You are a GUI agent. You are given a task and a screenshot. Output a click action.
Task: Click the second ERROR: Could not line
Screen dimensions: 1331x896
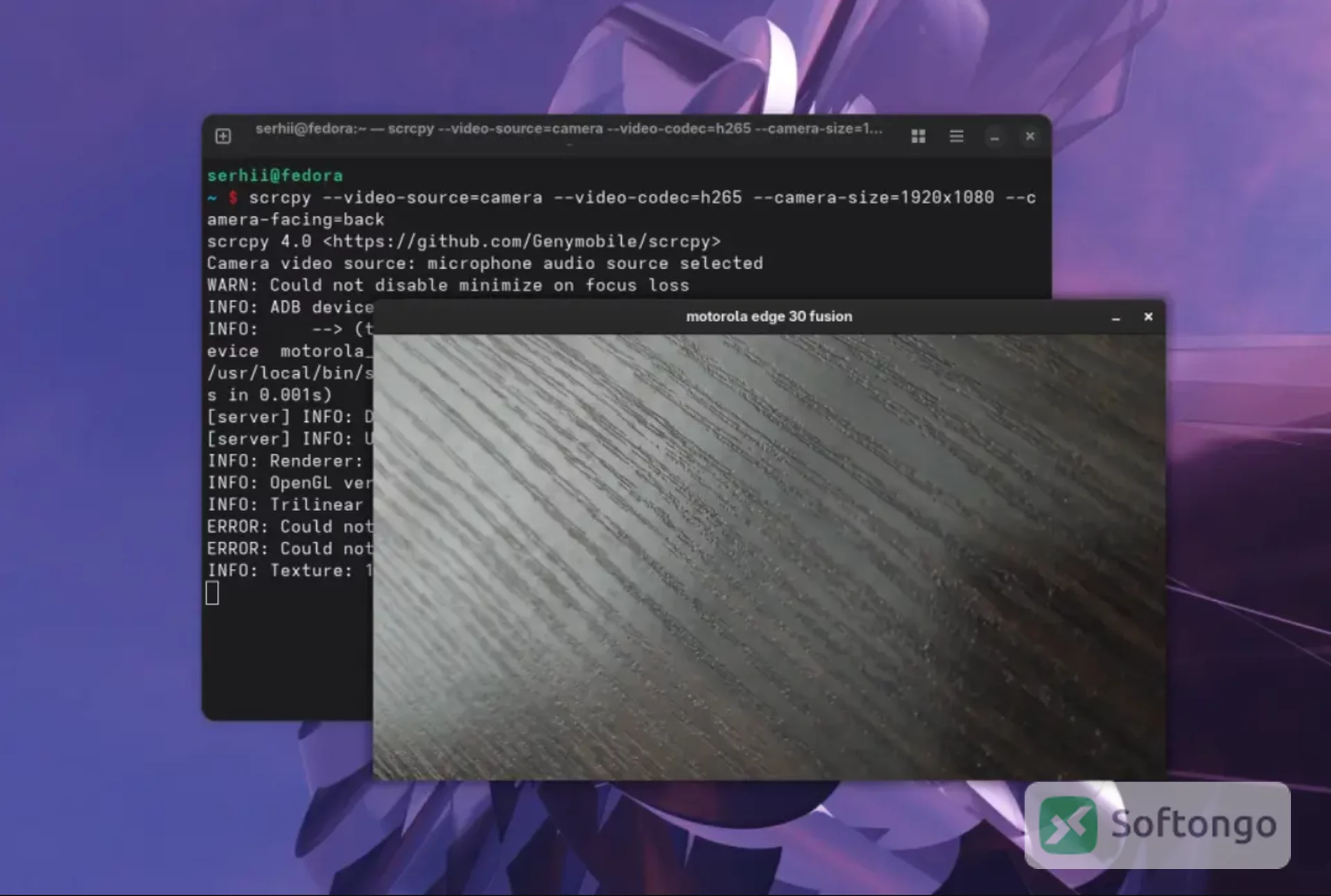pyautogui.click(x=290, y=549)
